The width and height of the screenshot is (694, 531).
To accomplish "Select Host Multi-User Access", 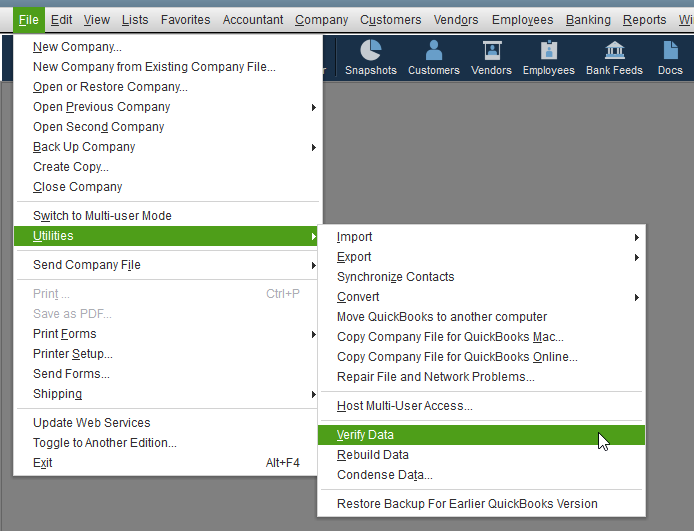I will (x=405, y=406).
